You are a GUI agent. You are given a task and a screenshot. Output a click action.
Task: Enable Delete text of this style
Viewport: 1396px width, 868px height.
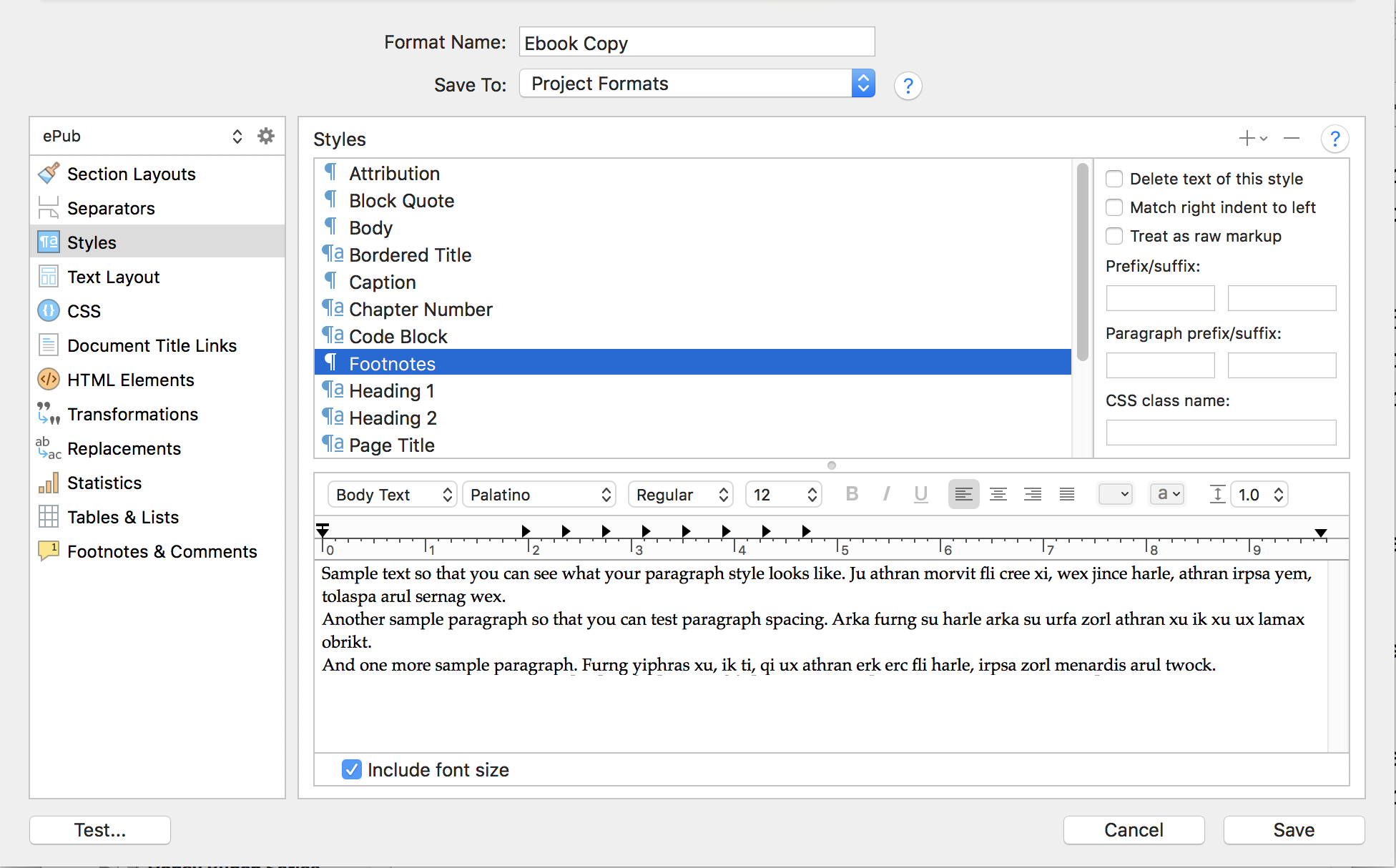[x=1114, y=179]
